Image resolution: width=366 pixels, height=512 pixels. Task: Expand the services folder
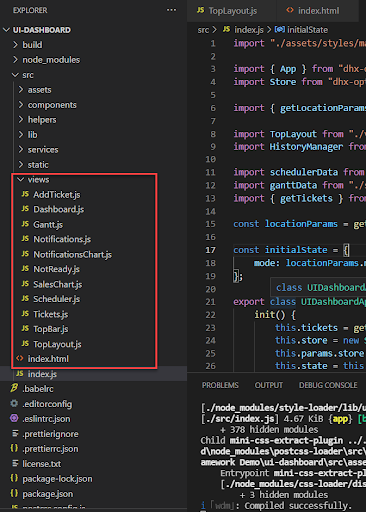click(x=21, y=149)
